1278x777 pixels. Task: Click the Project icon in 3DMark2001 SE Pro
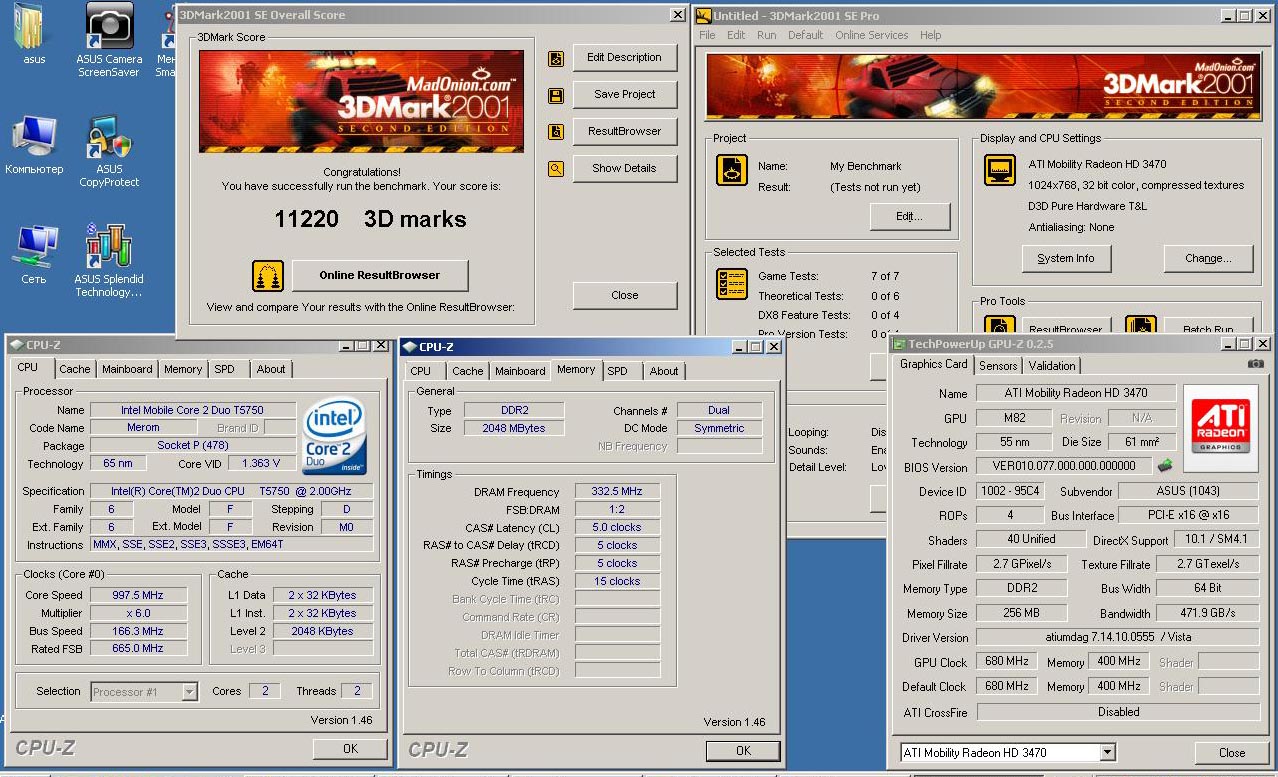click(x=732, y=170)
